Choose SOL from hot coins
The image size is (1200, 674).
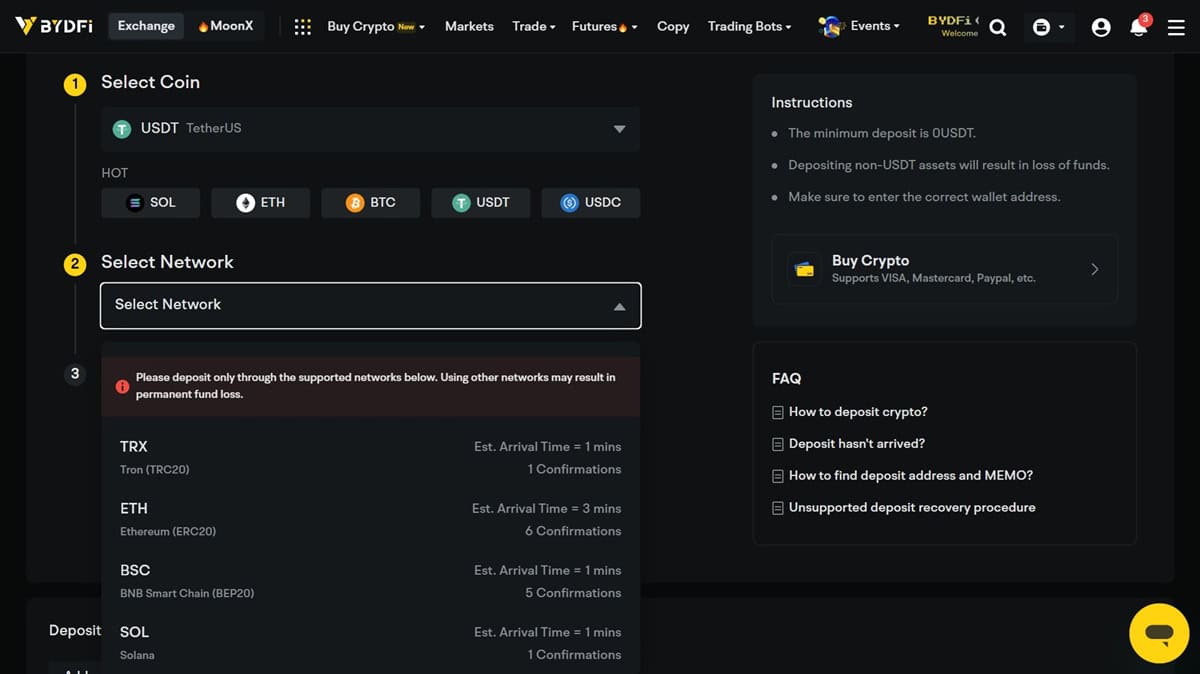(x=151, y=203)
